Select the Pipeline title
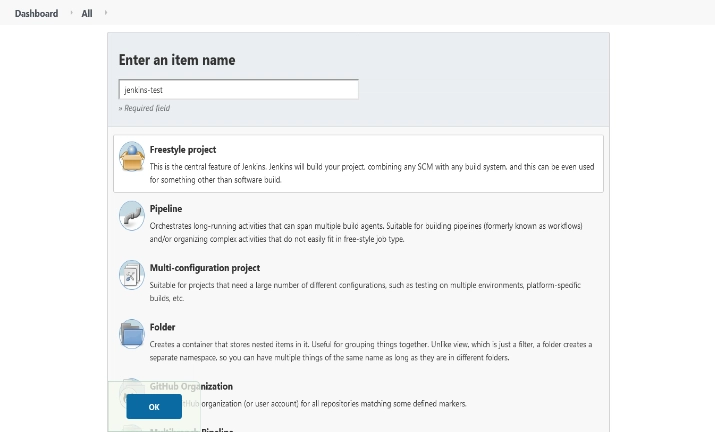715x432 pixels. coord(166,208)
